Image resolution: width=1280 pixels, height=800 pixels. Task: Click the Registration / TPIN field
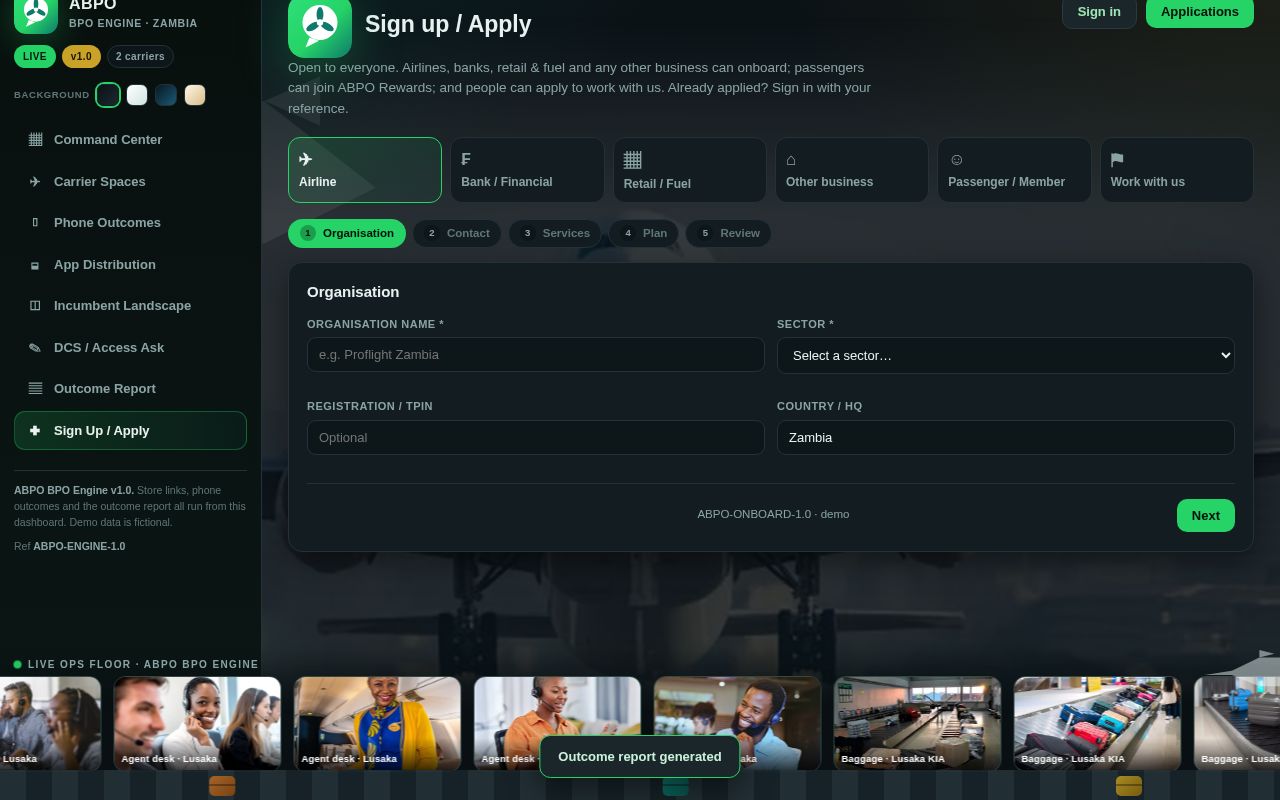coord(536,437)
